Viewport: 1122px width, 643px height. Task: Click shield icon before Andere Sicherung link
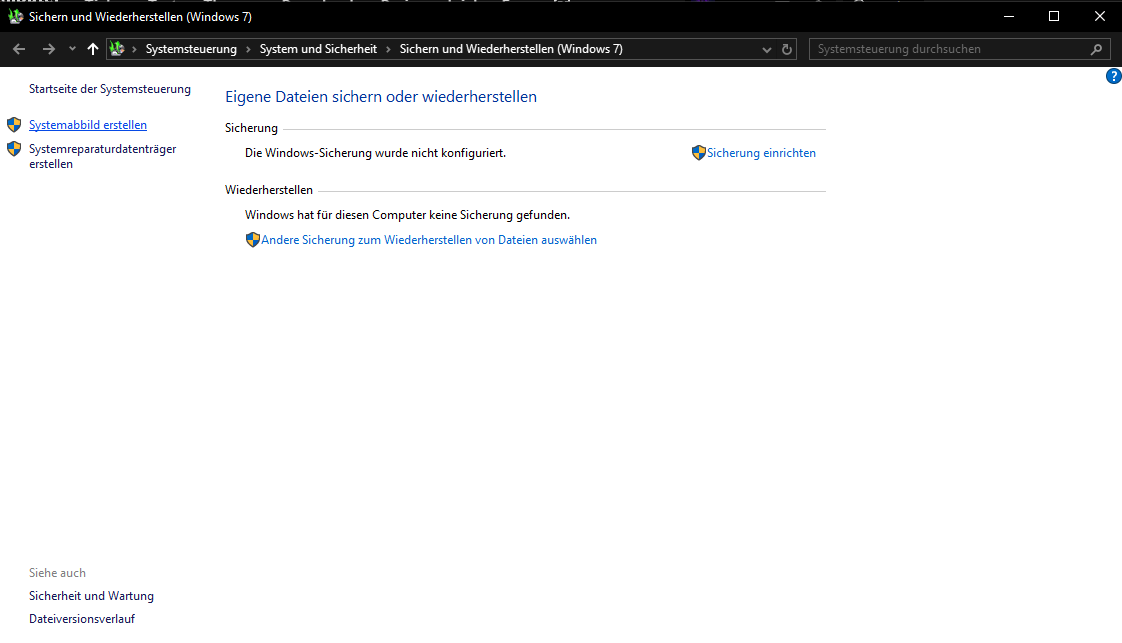(252, 240)
